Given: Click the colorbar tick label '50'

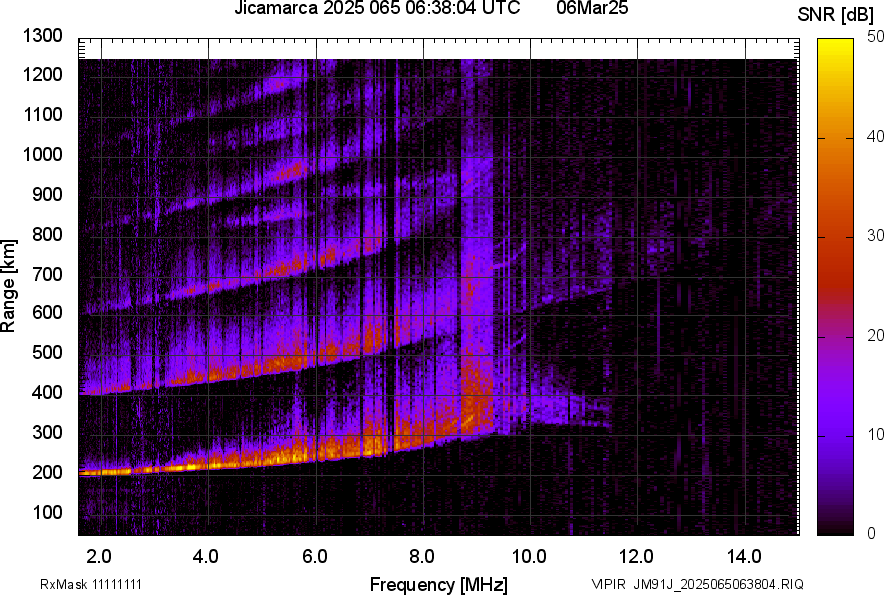Looking at the screenshot, I should (x=876, y=37).
